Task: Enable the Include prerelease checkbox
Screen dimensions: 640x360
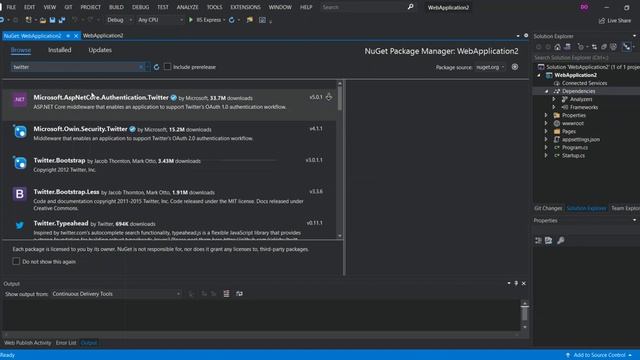Action: [167, 67]
